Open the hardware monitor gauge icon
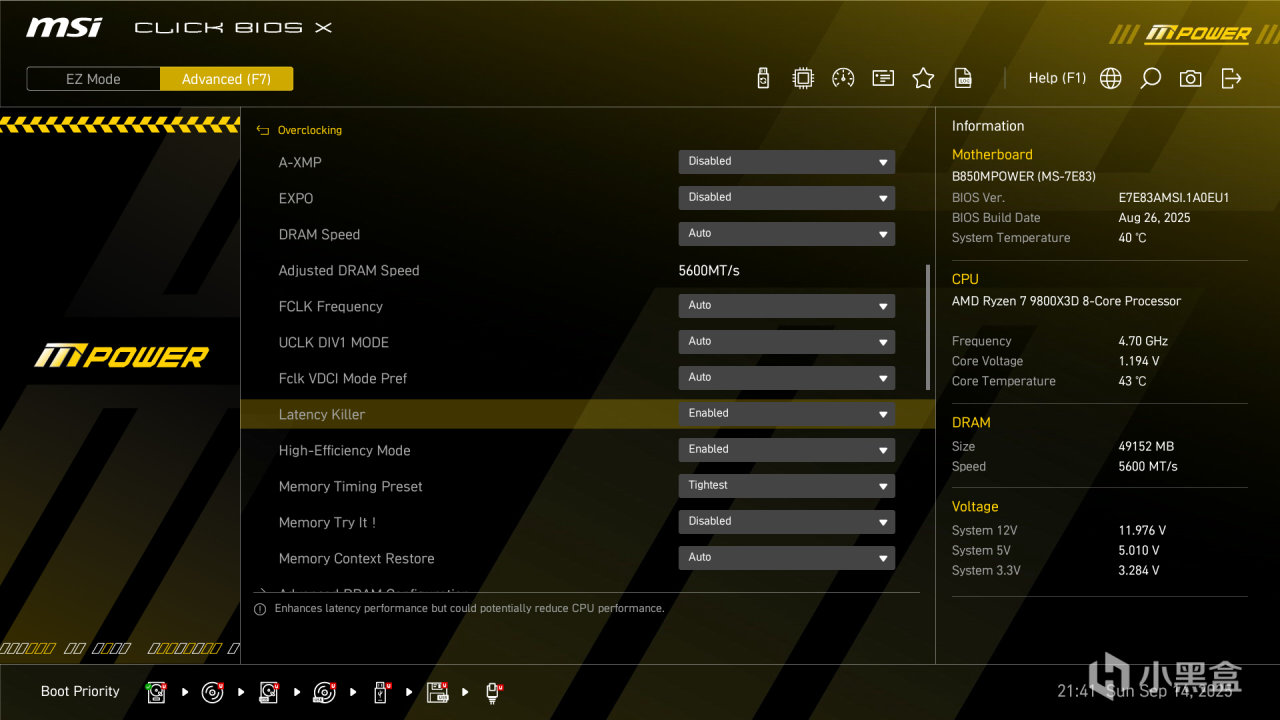Image resolution: width=1280 pixels, height=720 pixels. coord(843,78)
